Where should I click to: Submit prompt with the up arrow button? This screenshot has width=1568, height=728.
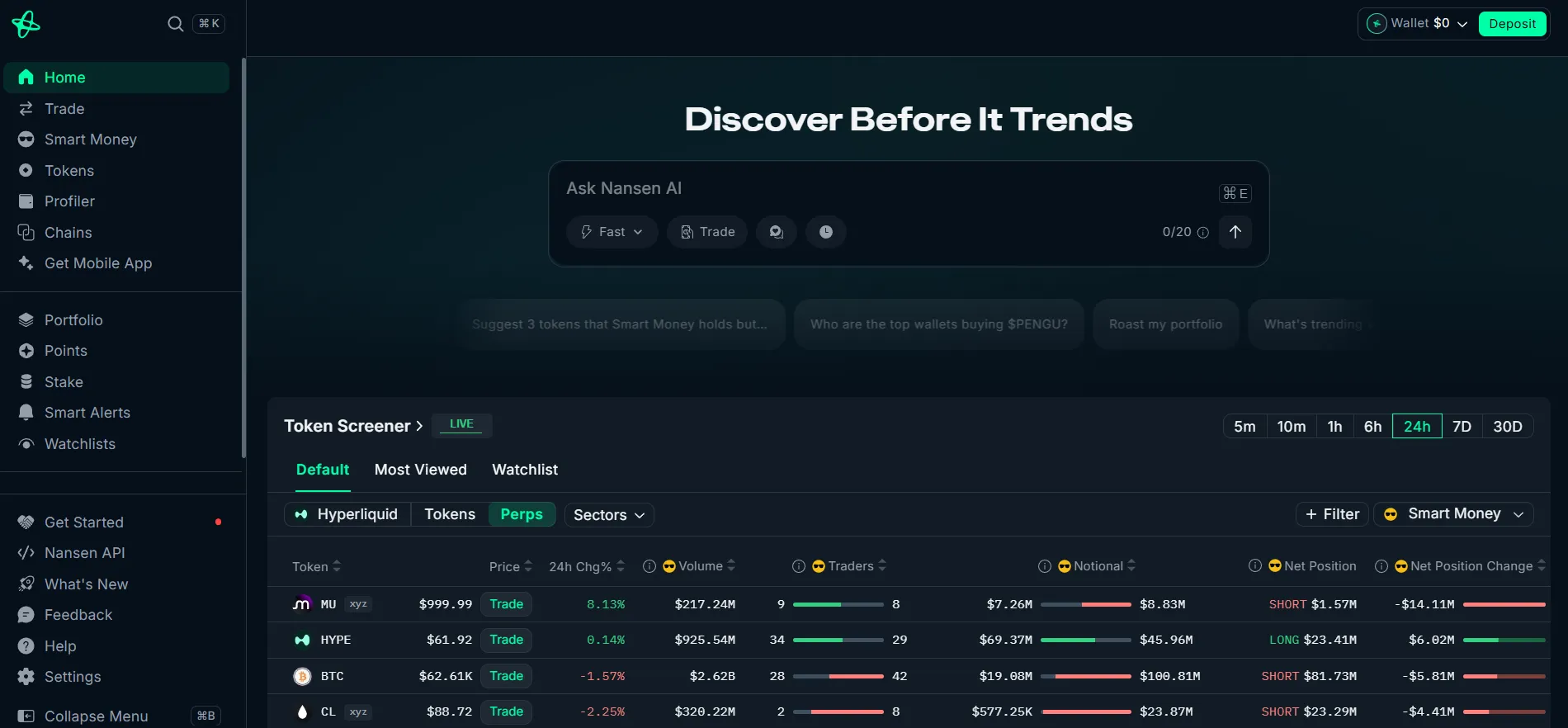[x=1235, y=232]
